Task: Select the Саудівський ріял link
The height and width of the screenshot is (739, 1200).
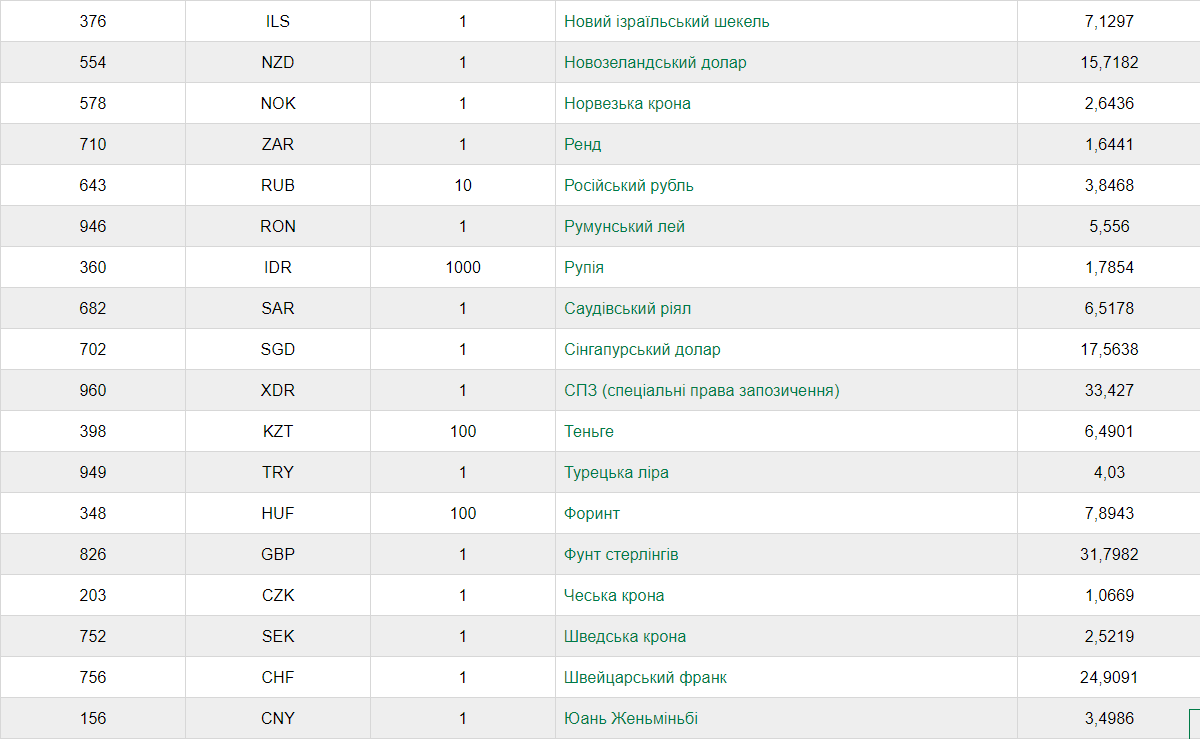Action: [x=627, y=308]
